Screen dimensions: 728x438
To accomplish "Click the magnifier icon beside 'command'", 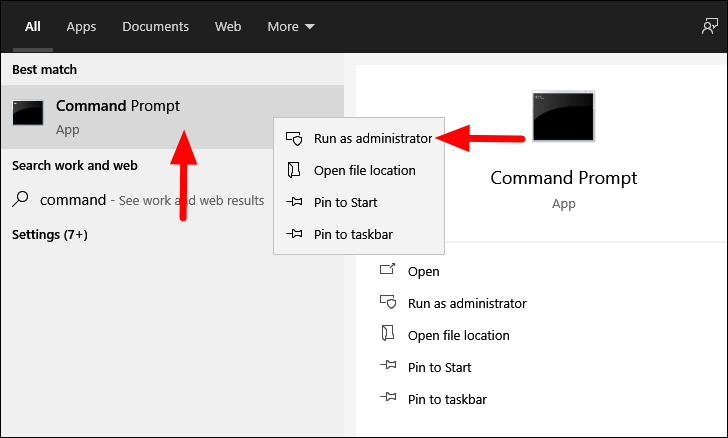I will tap(20, 199).
